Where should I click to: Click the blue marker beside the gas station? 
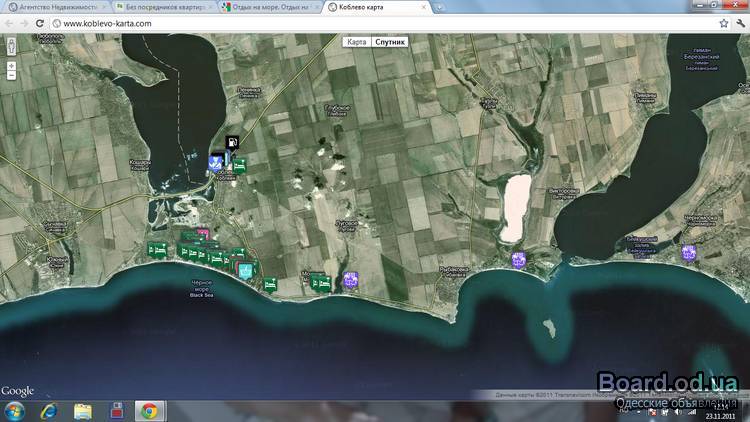coord(214,160)
